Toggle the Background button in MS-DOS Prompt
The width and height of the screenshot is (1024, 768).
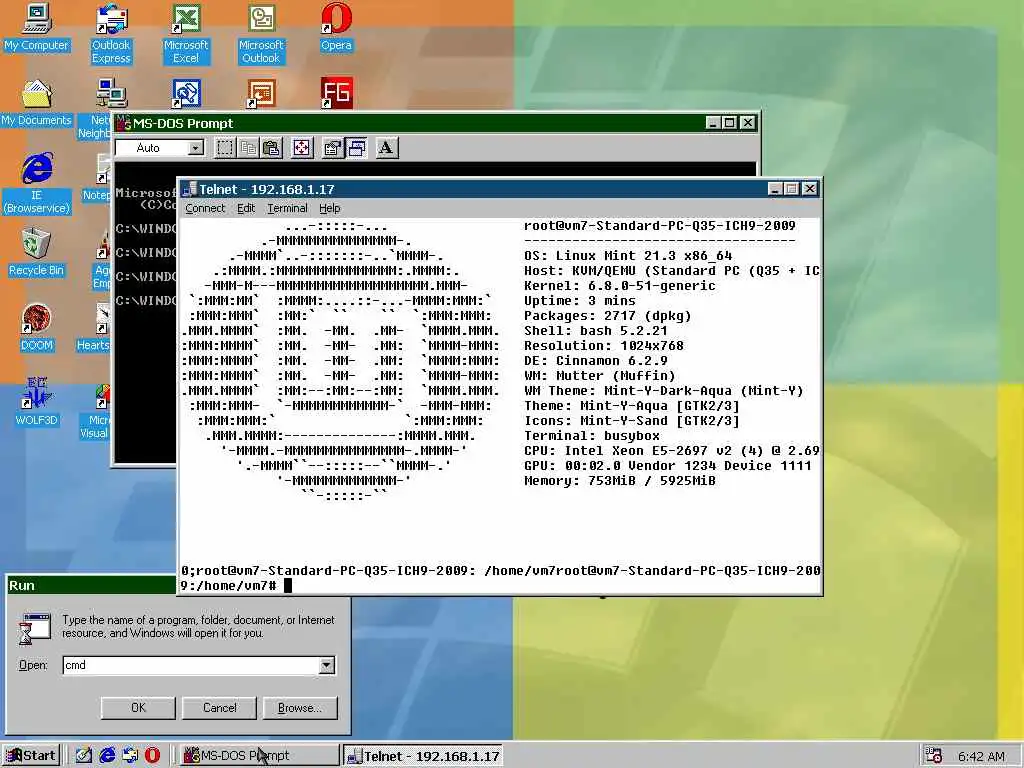(x=357, y=148)
